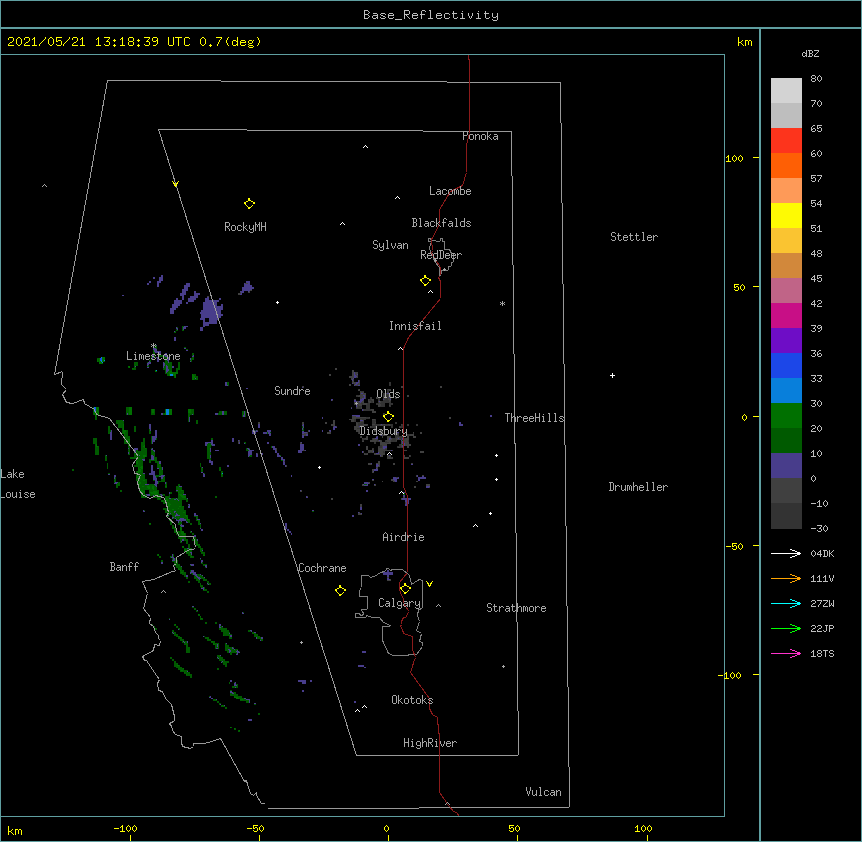Click the Drumheller label
The height and width of the screenshot is (842, 862).
click(x=638, y=487)
